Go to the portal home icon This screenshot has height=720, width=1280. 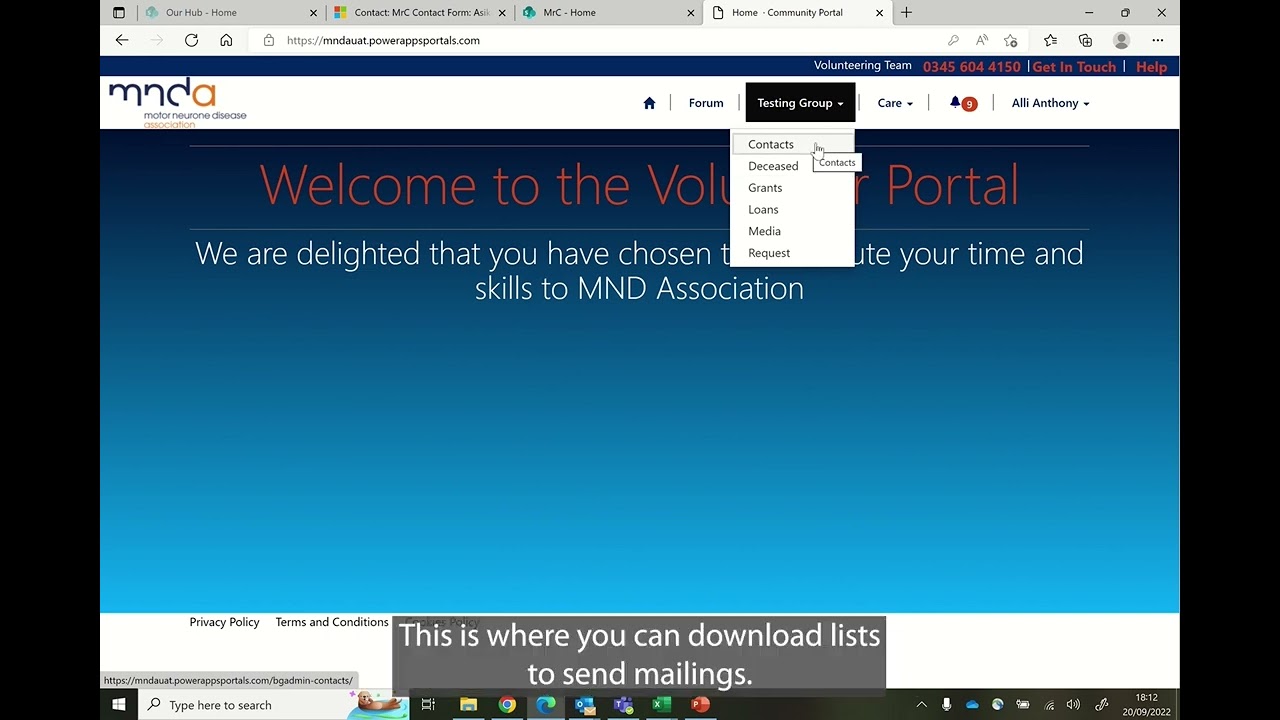click(x=649, y=103)
